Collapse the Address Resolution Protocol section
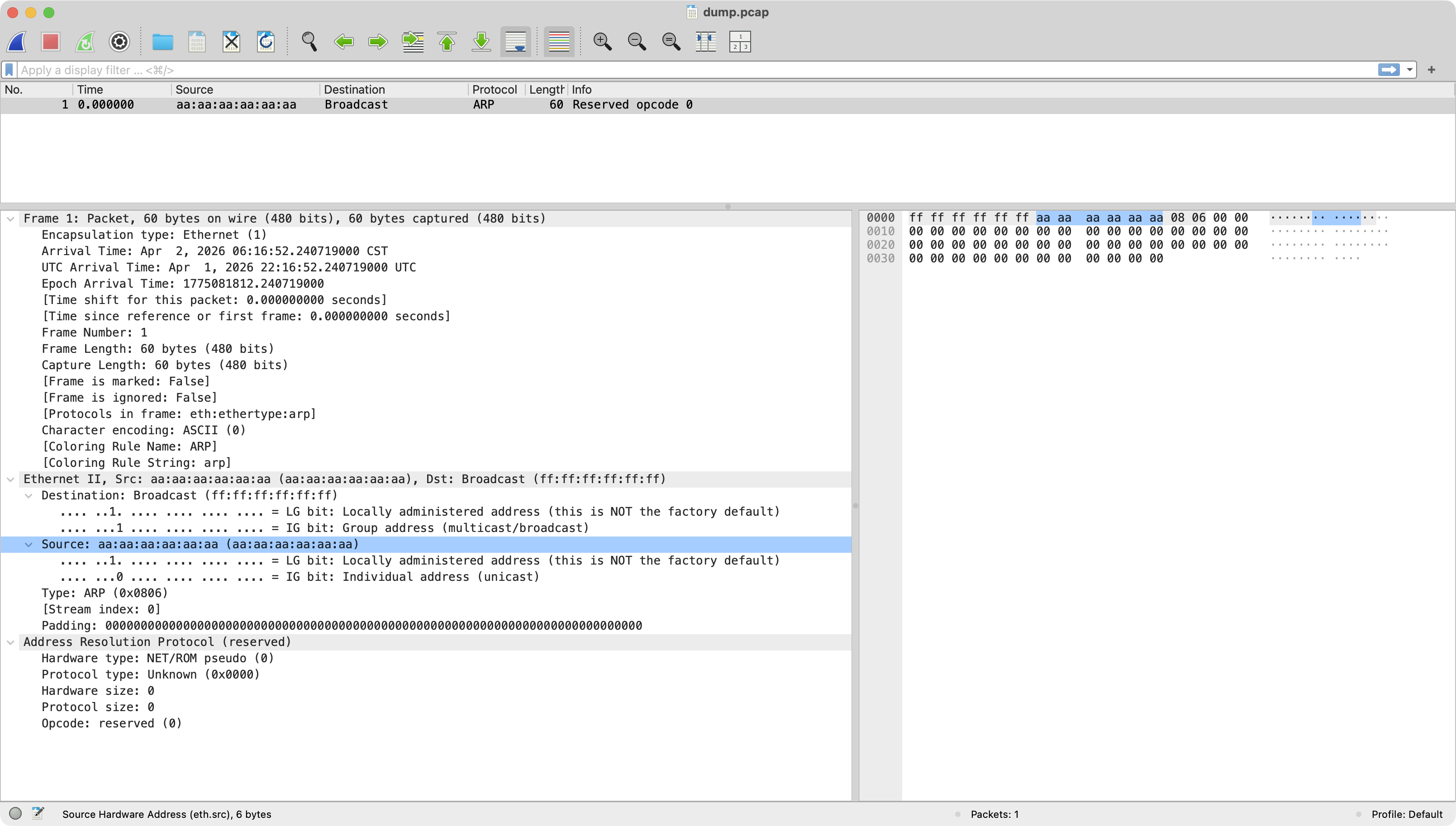 click(10, 642)
